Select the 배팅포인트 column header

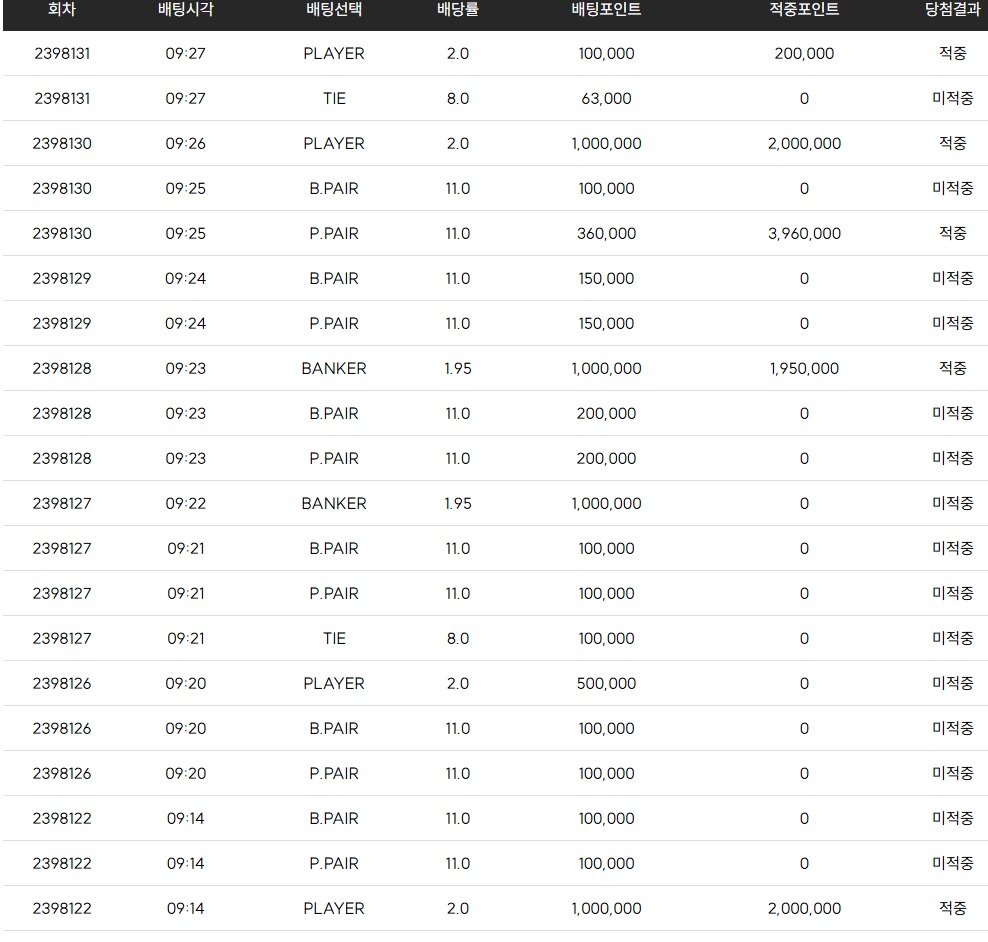606,9
